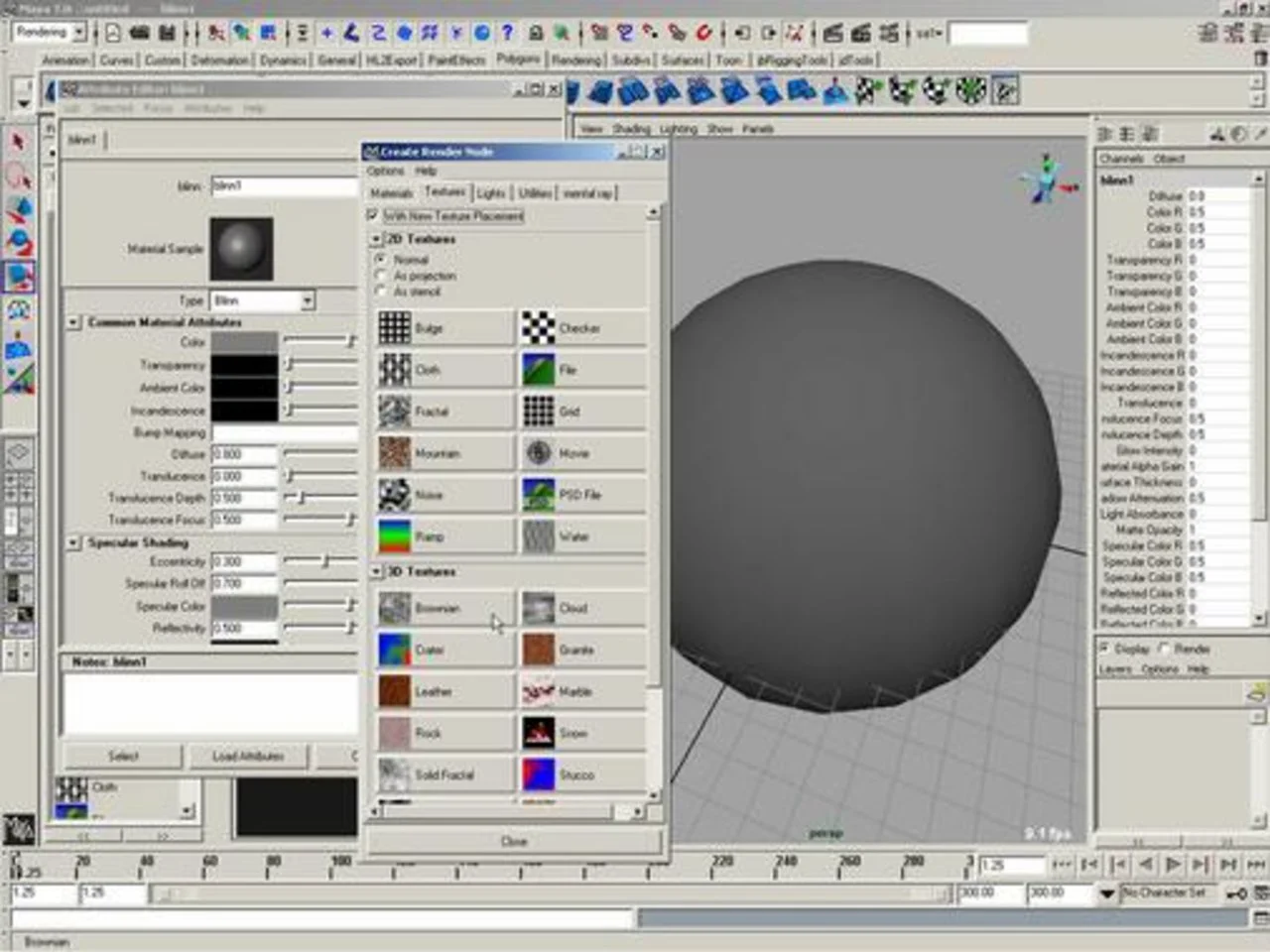The width and height of the screenshot is (1270, 952).
Task: Open the Color swatch of blinn1
Action: point(244,342)
